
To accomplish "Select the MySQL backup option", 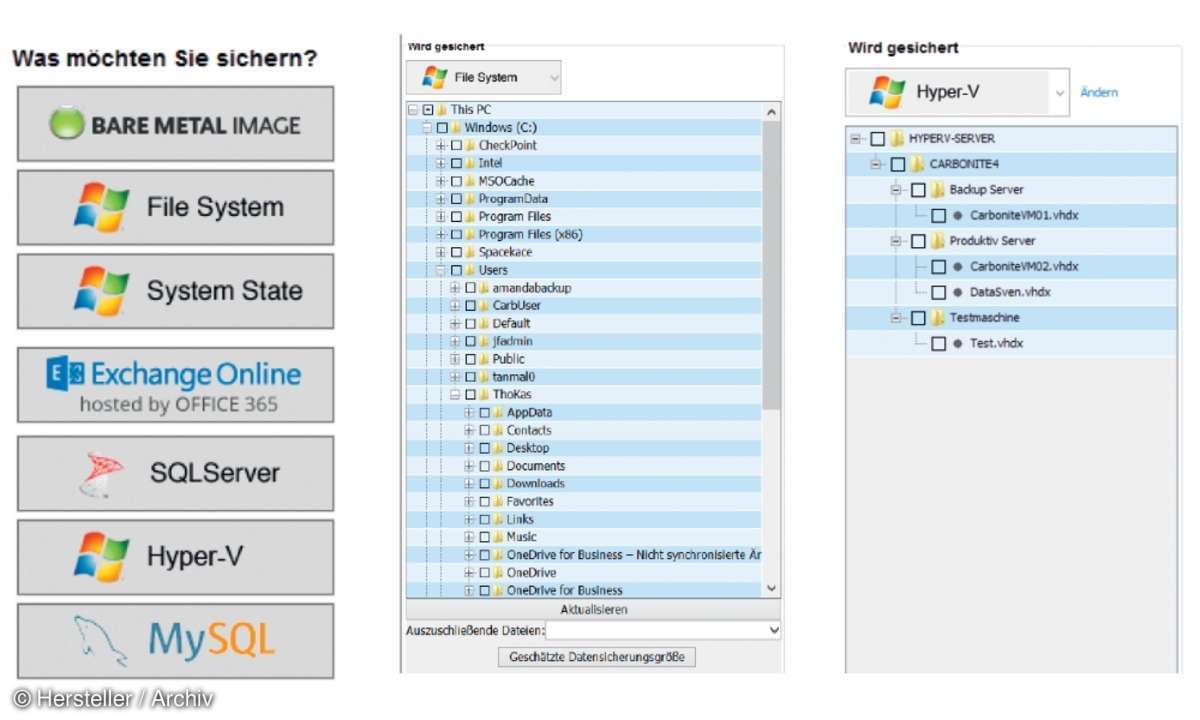I will click(x=176, y=641).
